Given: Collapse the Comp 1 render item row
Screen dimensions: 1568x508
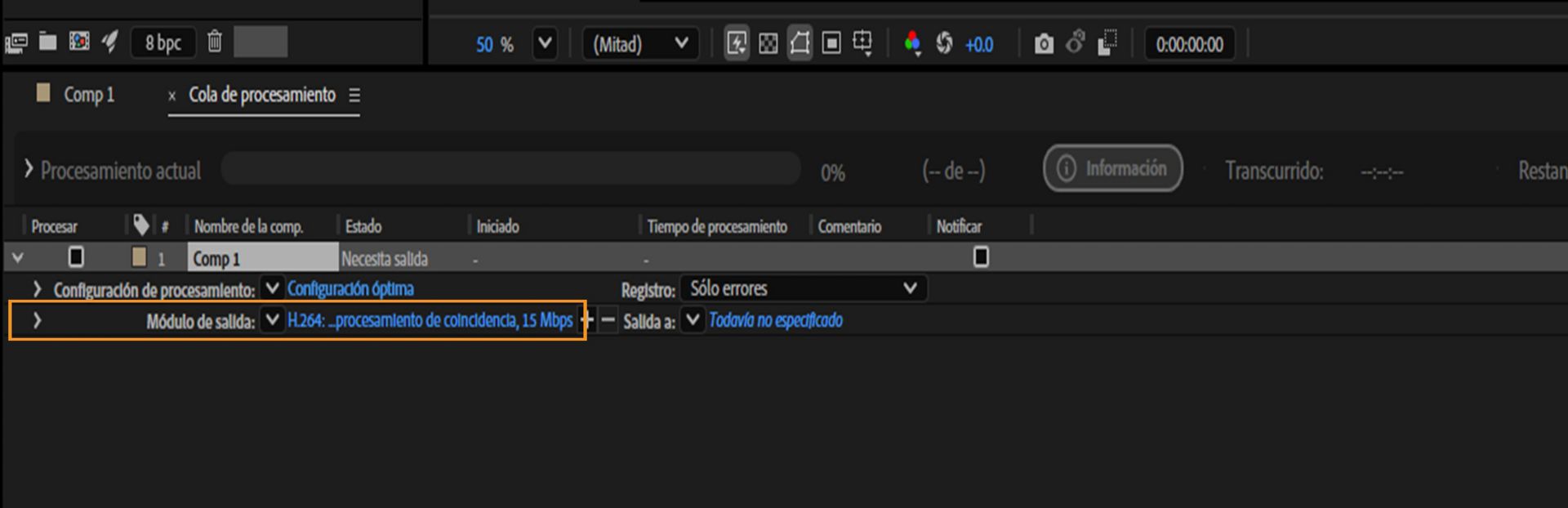Looking at the screenshot, I should click(x=17, y=258).
